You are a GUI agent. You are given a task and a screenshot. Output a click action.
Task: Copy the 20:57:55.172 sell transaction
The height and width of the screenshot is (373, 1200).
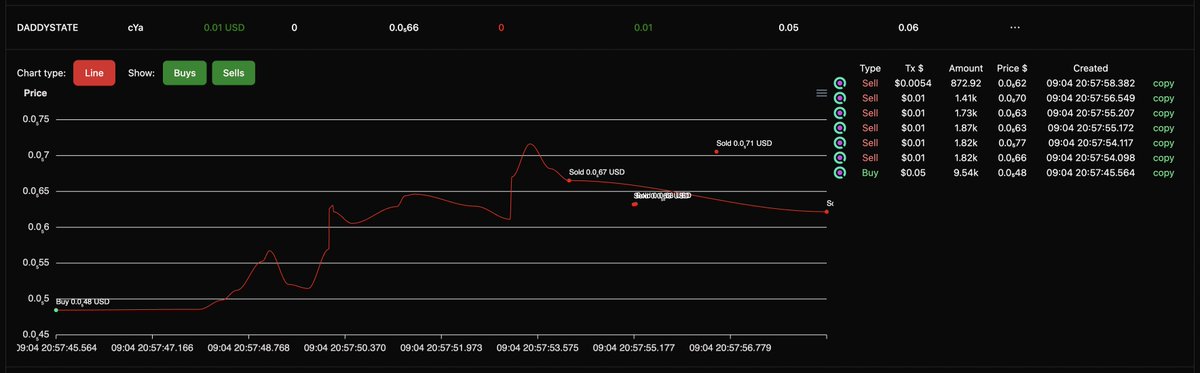(1163, 129)
